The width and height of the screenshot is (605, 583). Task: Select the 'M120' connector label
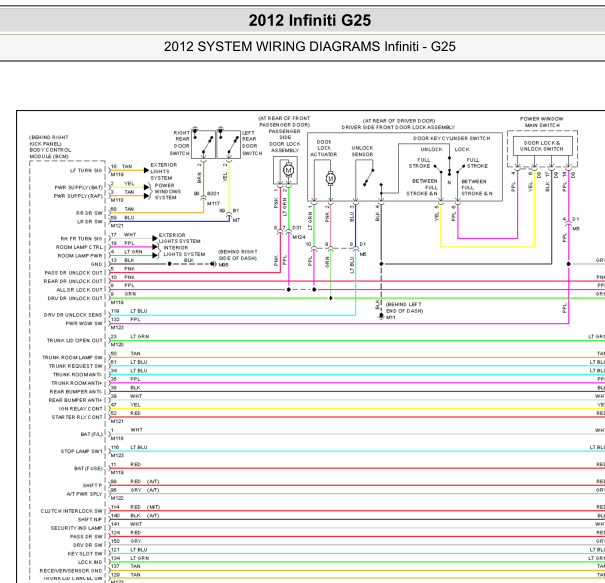(x=117, y=345)
